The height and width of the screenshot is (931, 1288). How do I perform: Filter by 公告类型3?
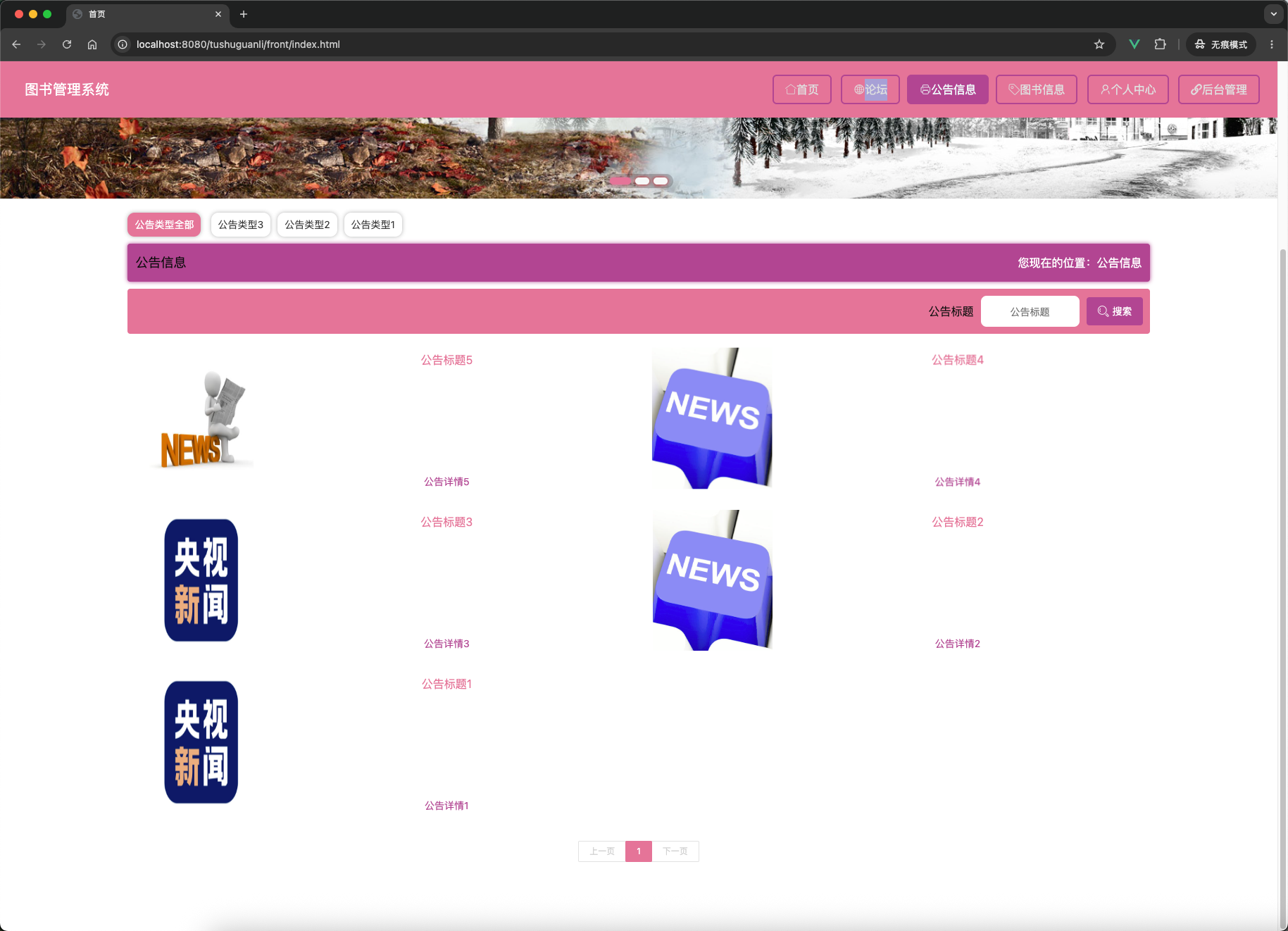click(x=241, y=225)
